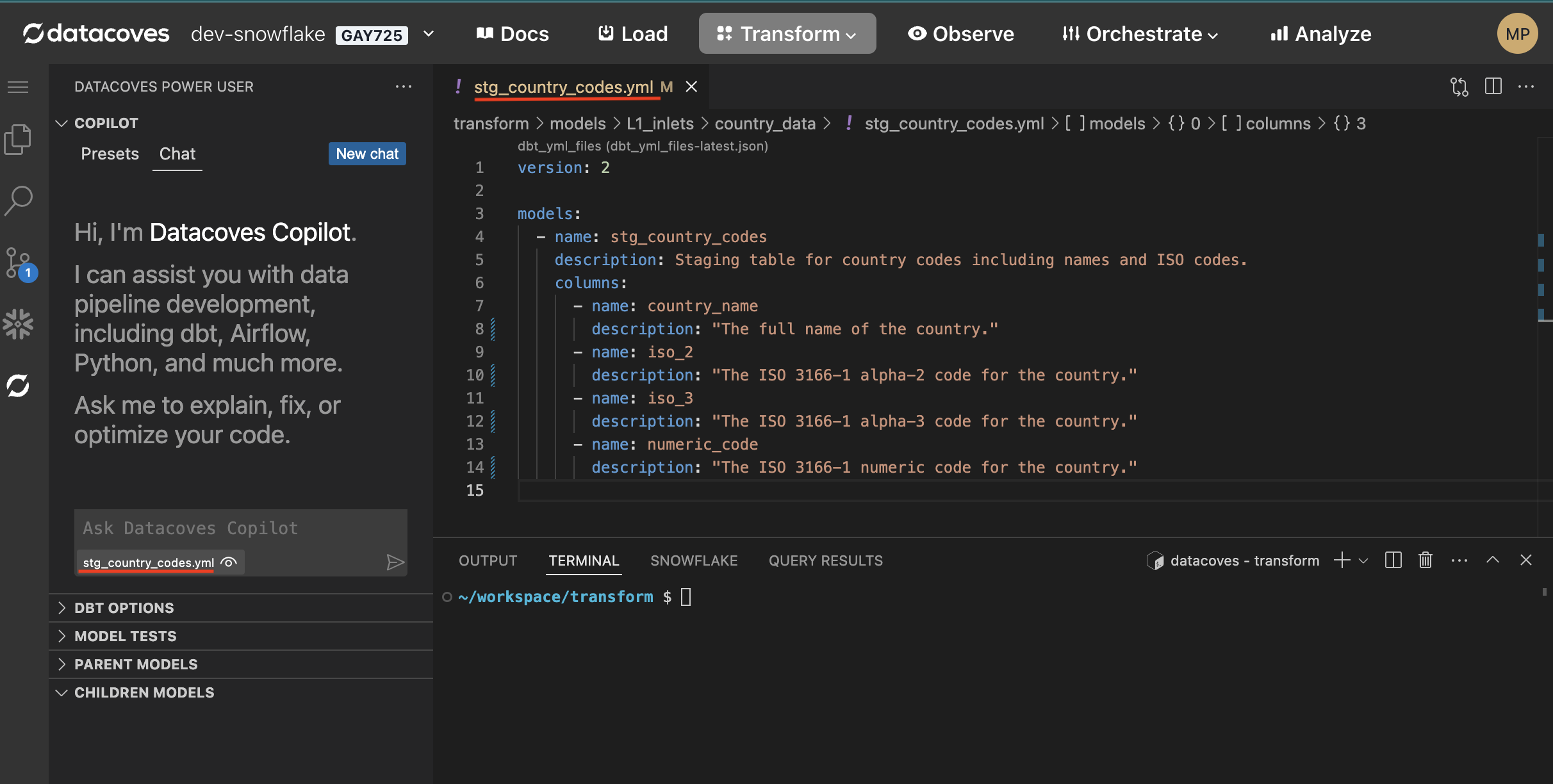1553x784 pixels.
Task: Open terminal panel more actions ellipsis
Action: click(x=1459, y=560)
